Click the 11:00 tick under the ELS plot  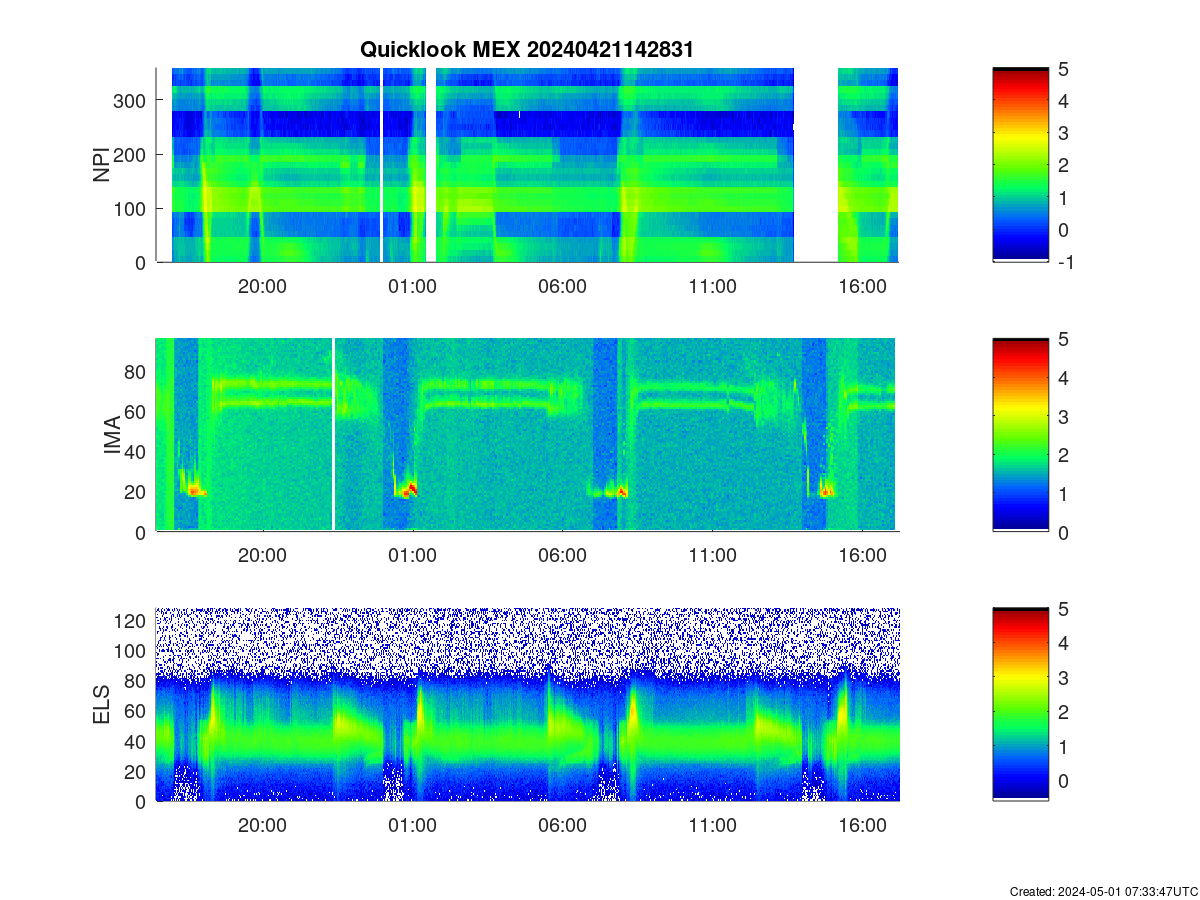pyautogui.click(x=712, y=826)
